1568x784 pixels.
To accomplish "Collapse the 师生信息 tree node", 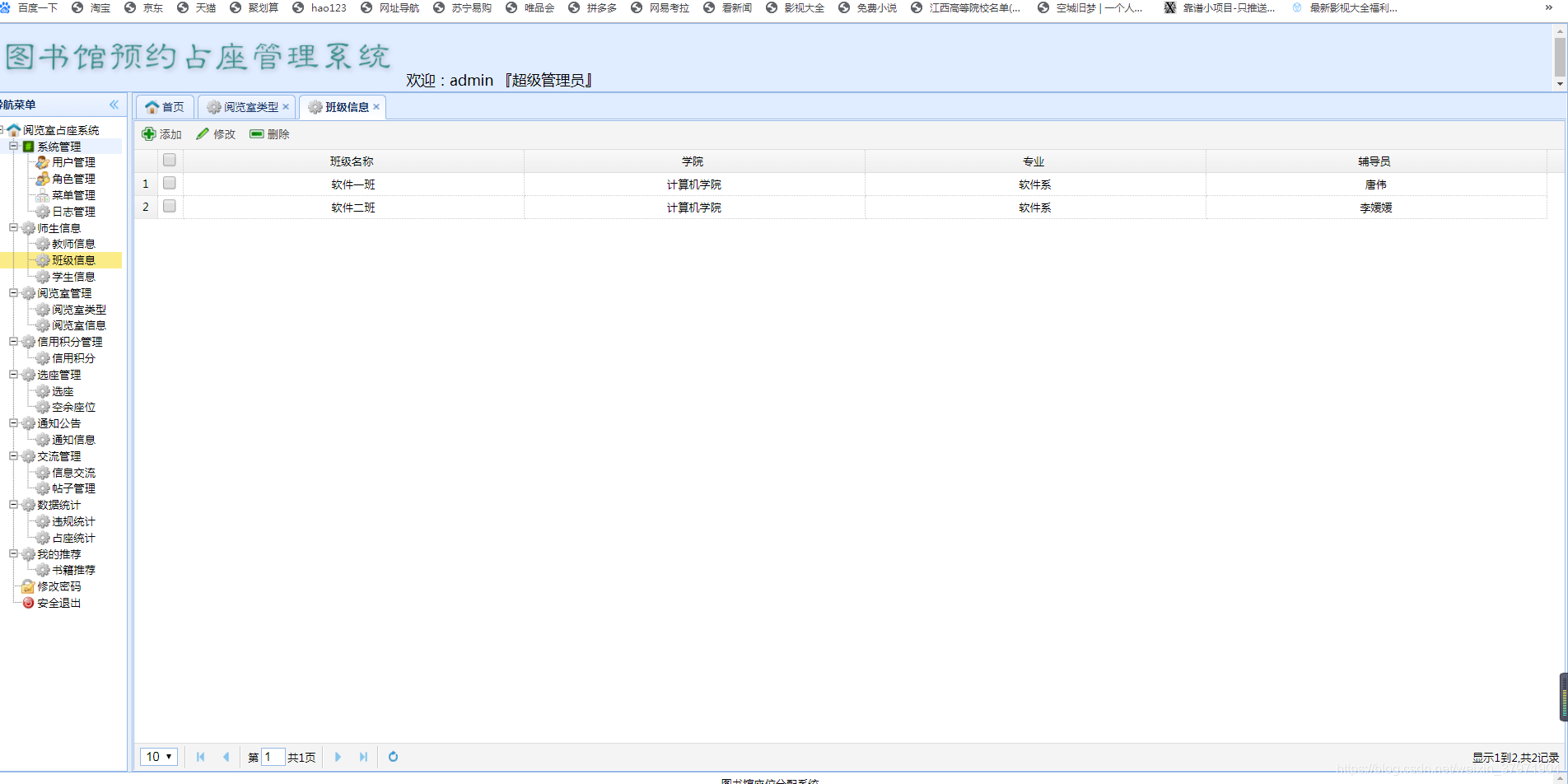I will (x=13, y=227).
